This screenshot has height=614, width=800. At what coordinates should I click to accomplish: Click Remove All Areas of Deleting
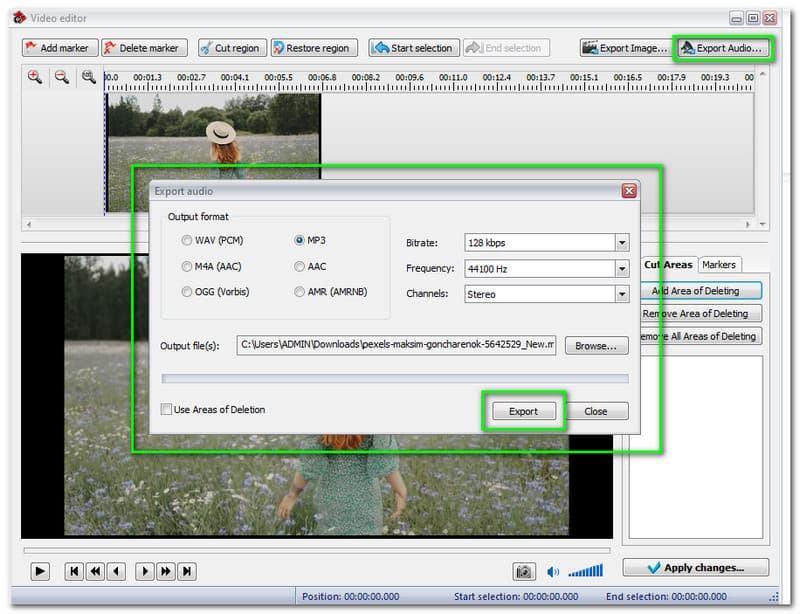tap(701, 336)
